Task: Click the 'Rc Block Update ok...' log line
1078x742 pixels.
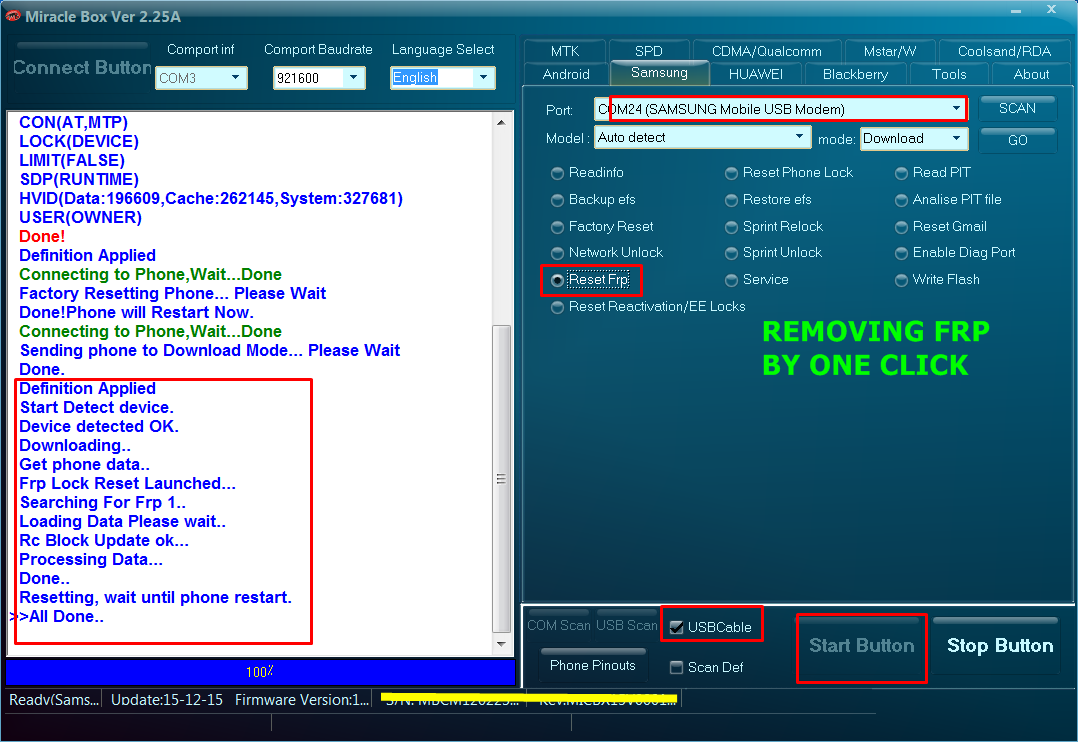Action: [104, 541]
